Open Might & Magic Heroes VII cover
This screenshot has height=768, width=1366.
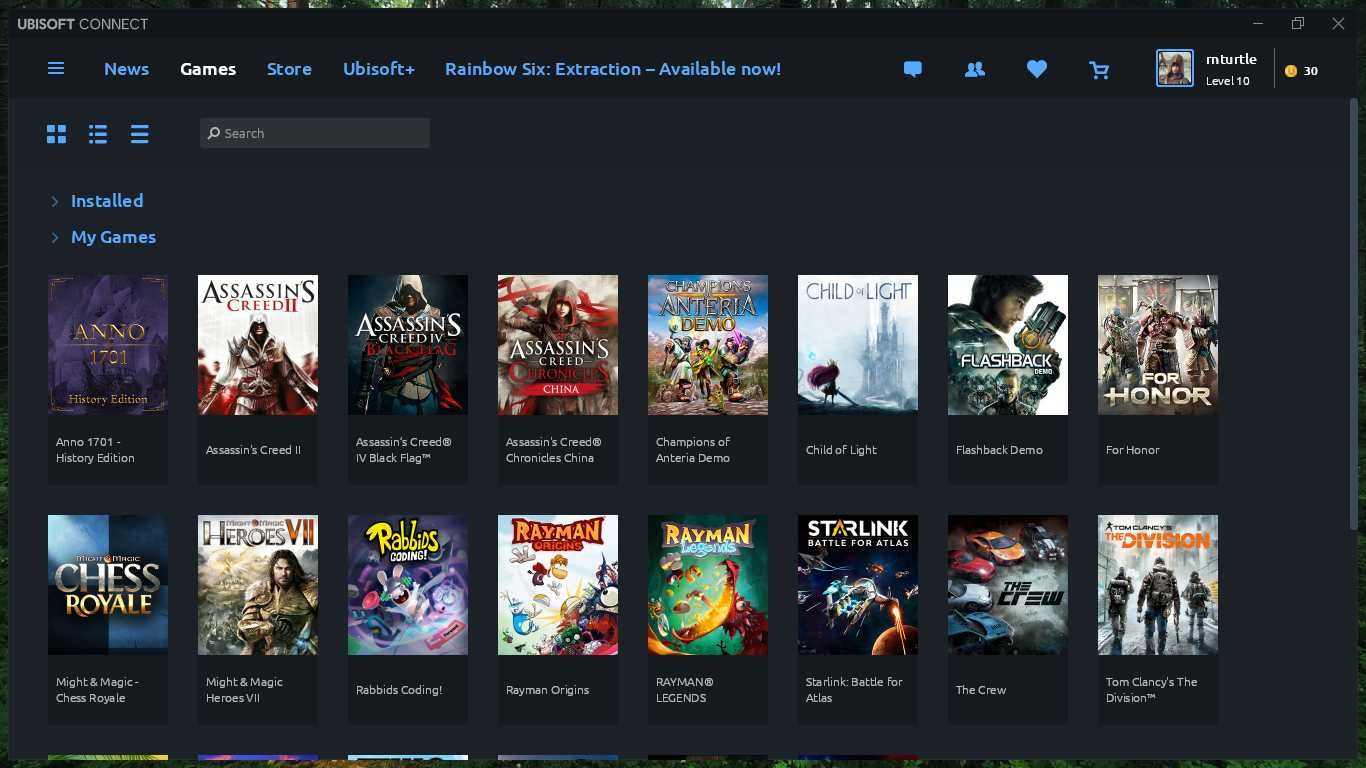[x=258, y=585]
